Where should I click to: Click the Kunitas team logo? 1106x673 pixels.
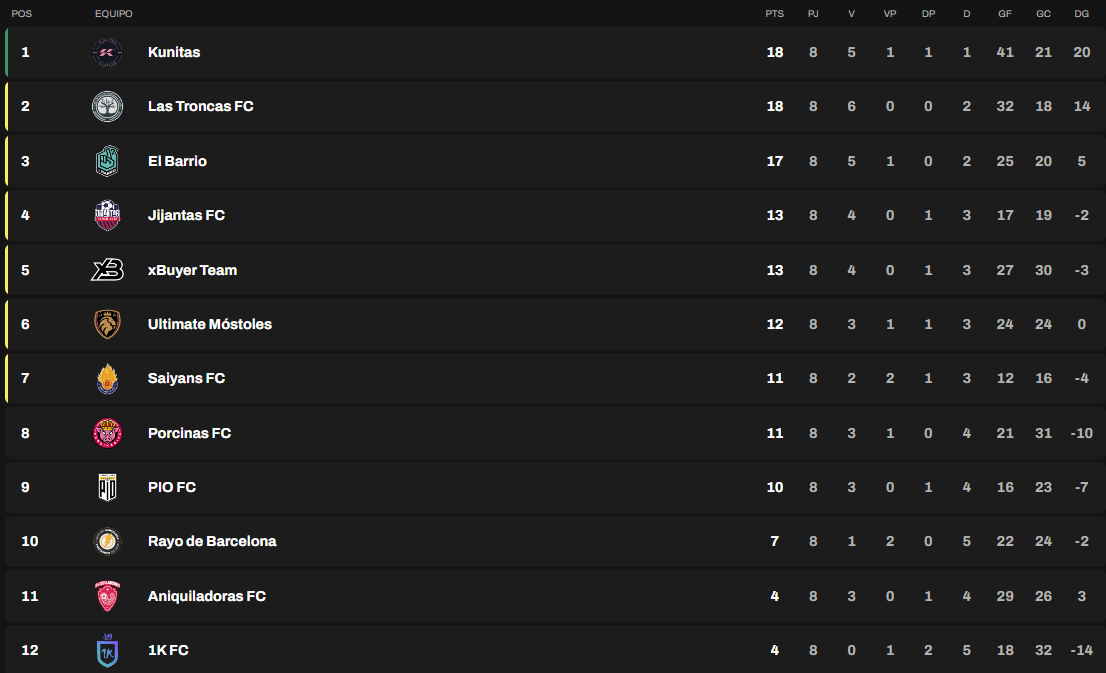tap(107, 52)
